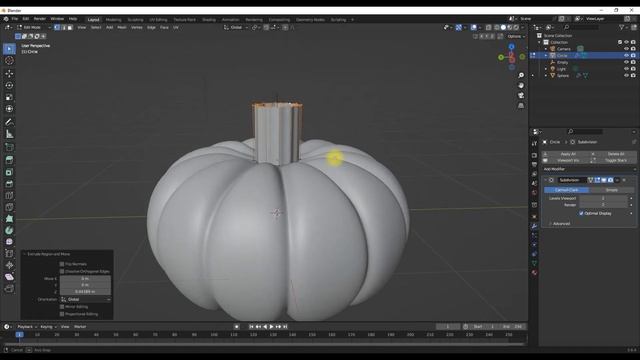Viewport: 640px width, 360px height.
Task: Select the Measure tool
Action: tap(9, 134)
